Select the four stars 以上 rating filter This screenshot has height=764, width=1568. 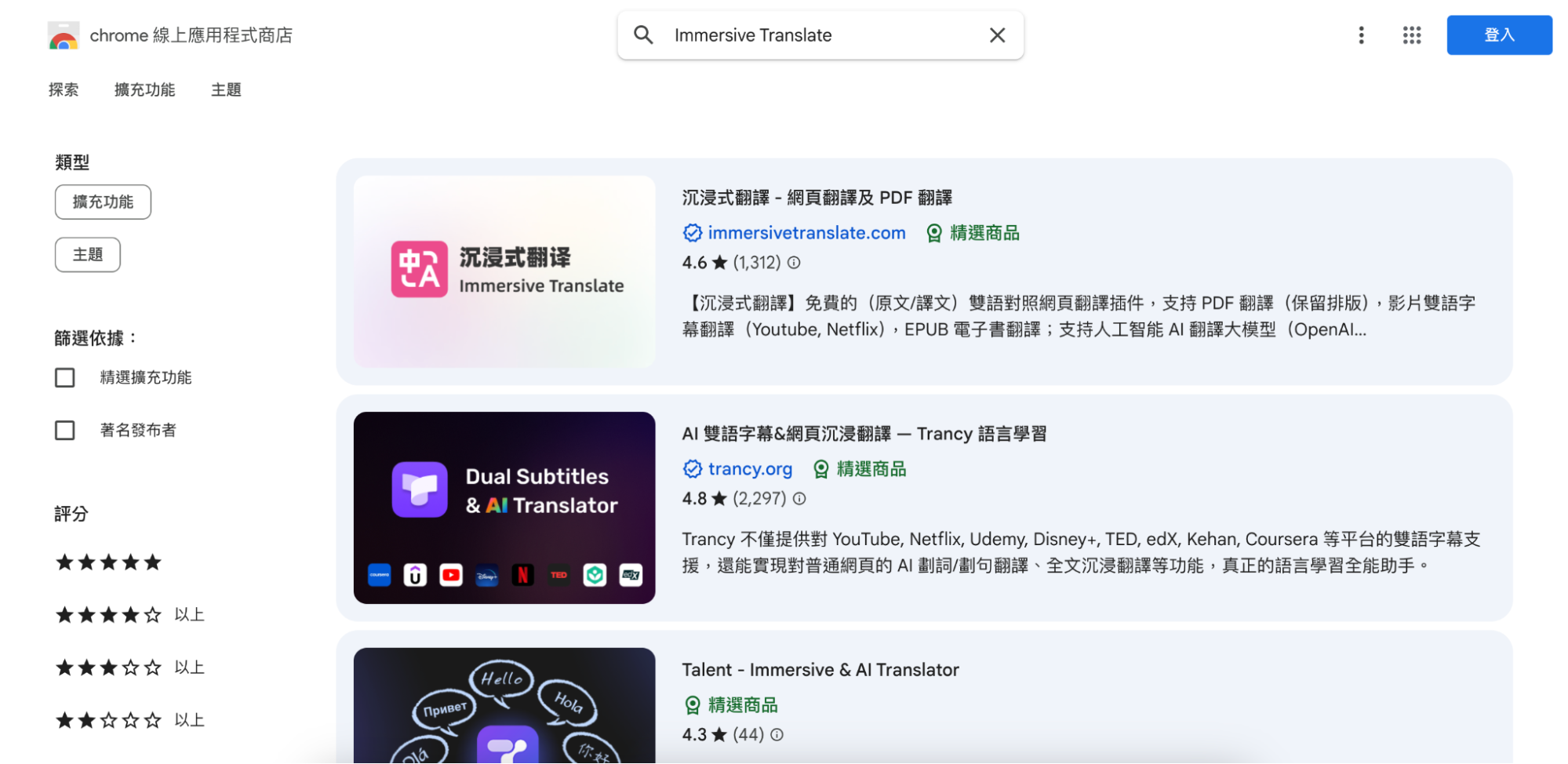pyautogui.click(x=130, y=615)
